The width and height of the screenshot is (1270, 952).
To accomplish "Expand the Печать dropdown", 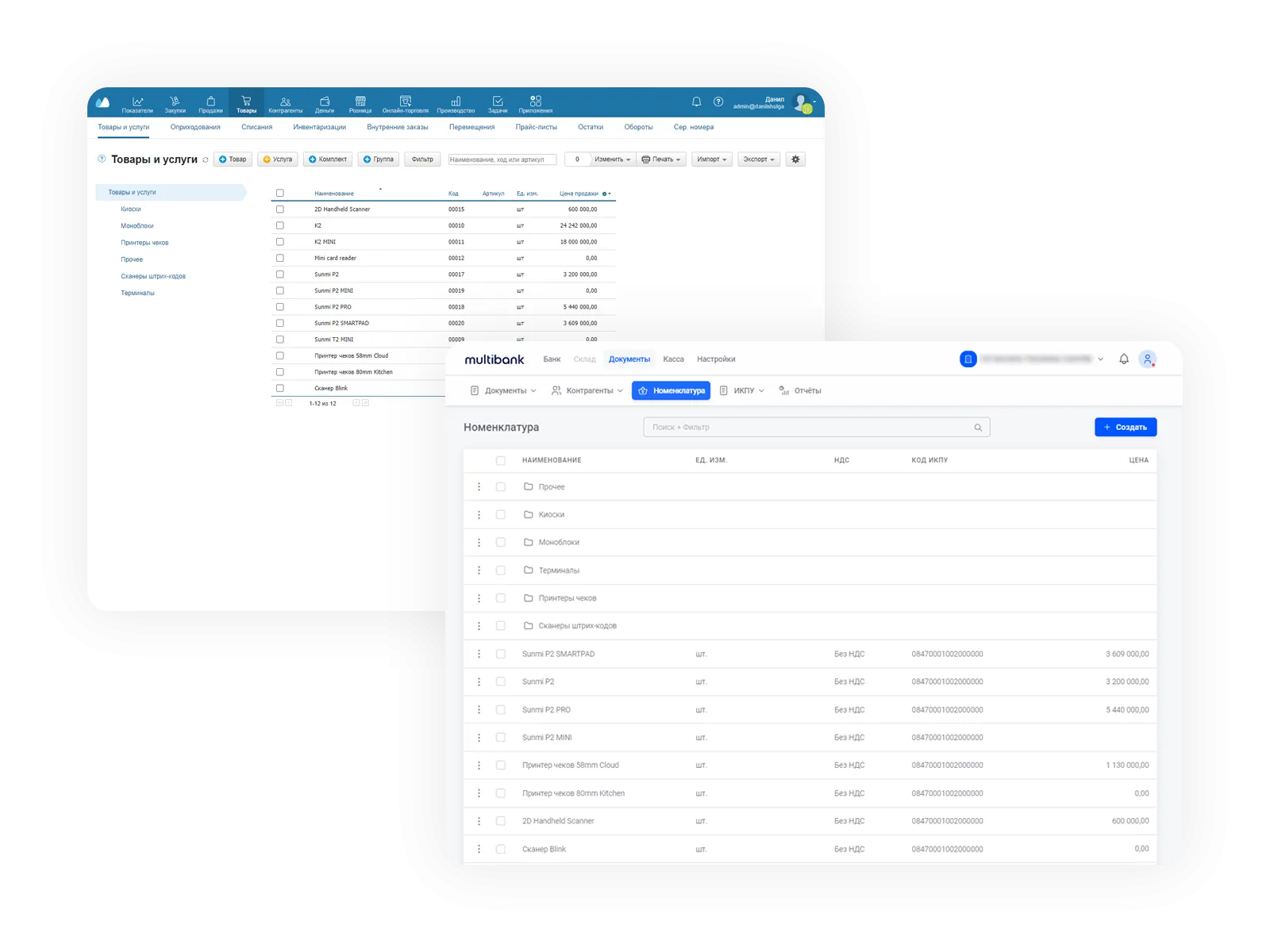I will [x=661, y=159].
